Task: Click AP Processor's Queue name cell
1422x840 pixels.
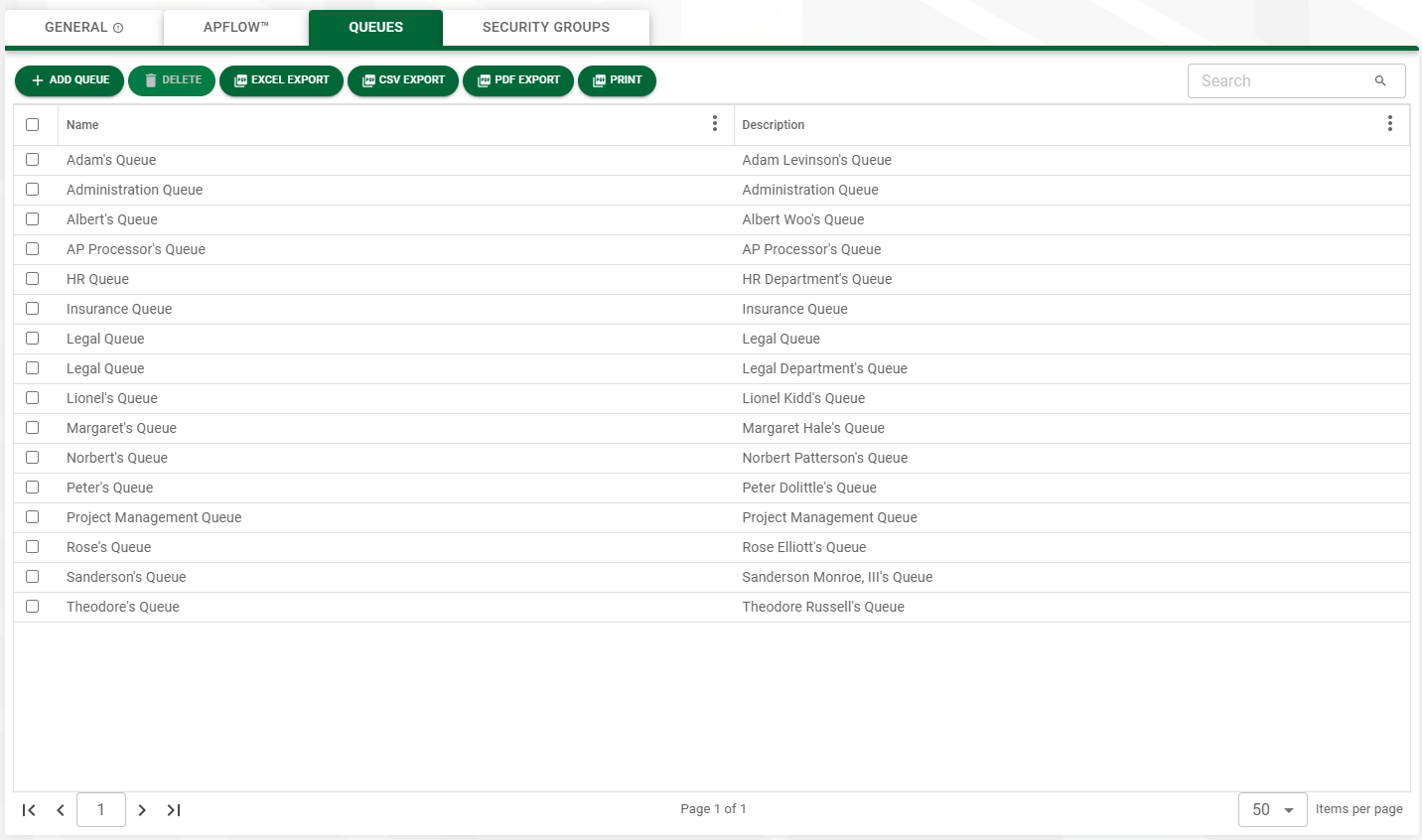Action: [x=136, y=249]
